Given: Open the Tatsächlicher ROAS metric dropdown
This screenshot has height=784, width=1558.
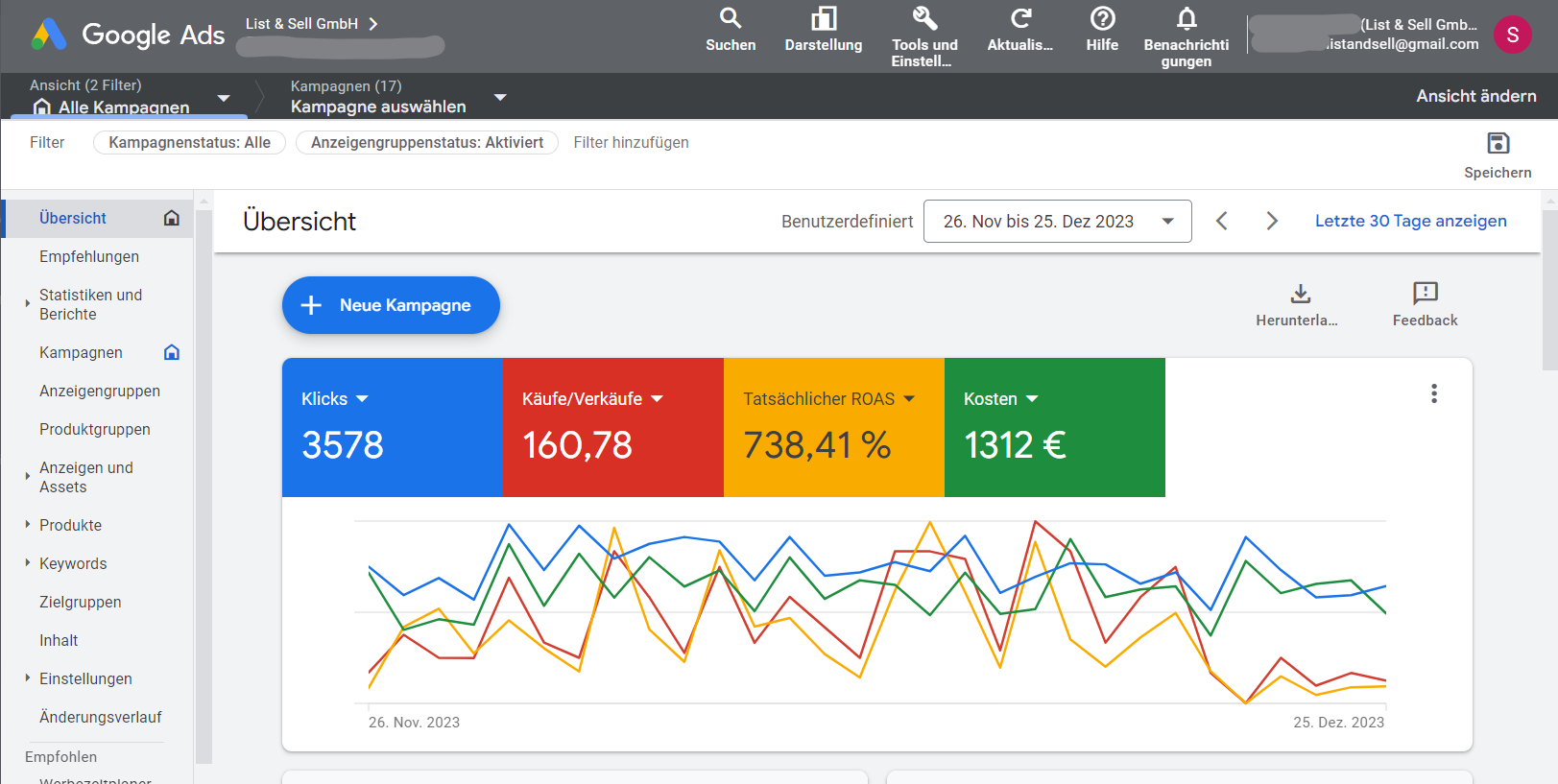Looking at the screenshot, I should [x=909, y=398].
